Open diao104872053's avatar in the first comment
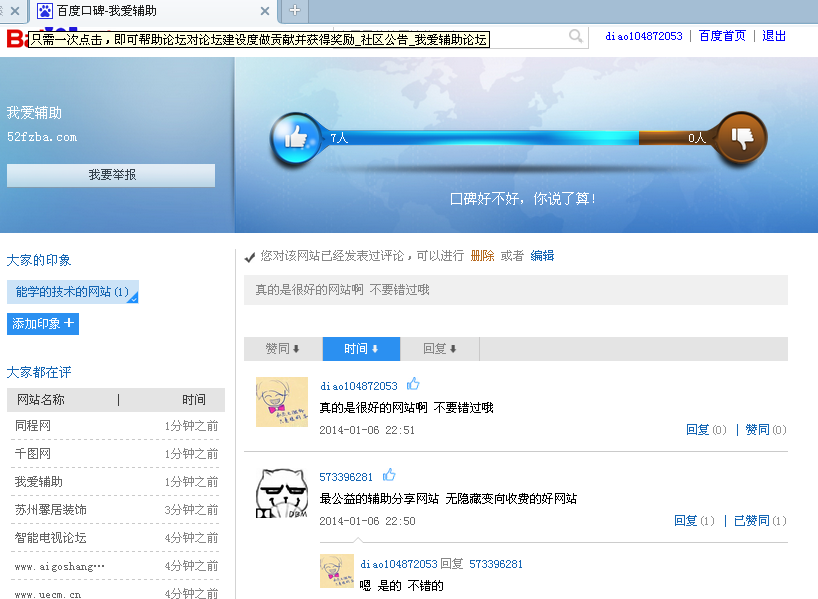Screen dimensions: 818x599 (x=282, y=402)
